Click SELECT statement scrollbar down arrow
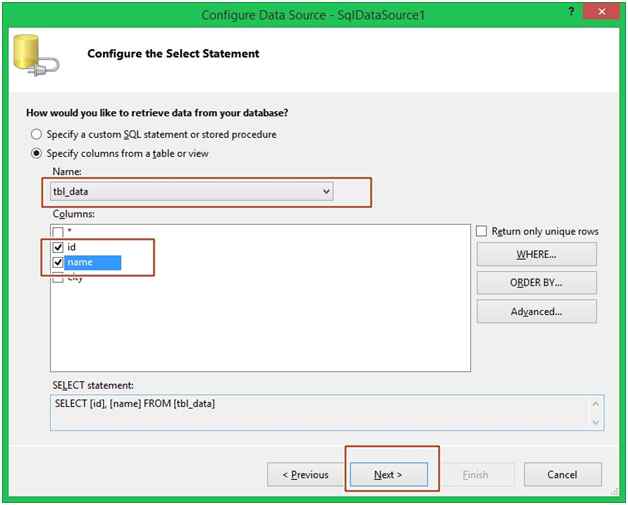Viewport: 628px width, 505px height. (x=596, y=421)
